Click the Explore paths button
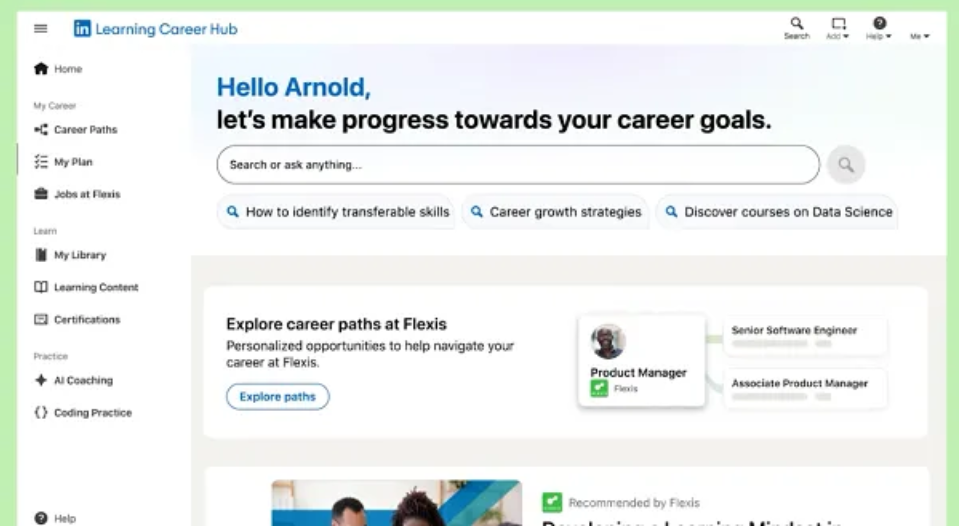 277,397
